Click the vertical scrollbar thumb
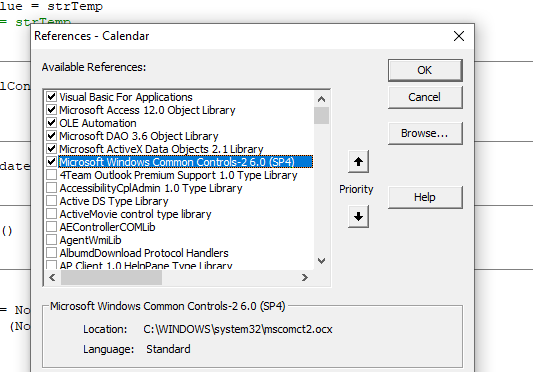 tap(321, 116)
